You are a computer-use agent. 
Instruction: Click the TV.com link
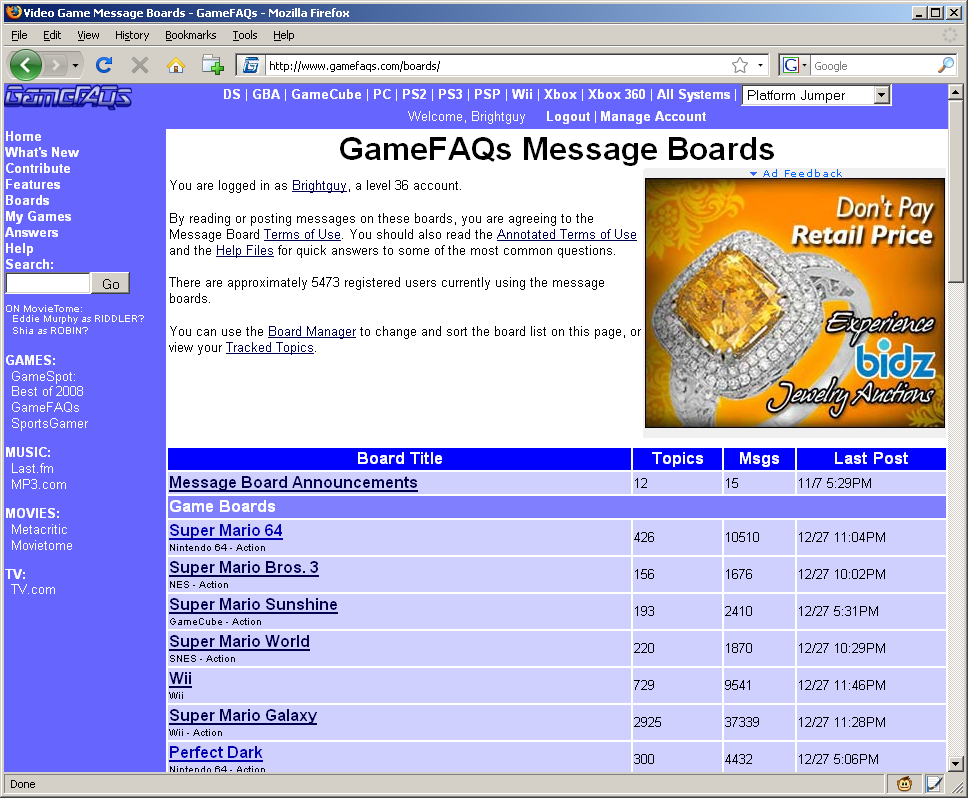(33, 589)
